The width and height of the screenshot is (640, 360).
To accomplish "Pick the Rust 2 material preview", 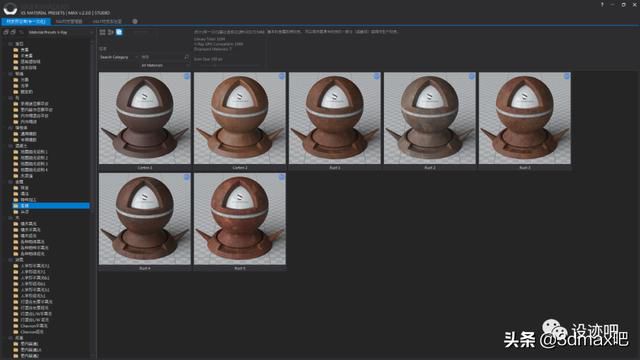I will coord(430,118).
